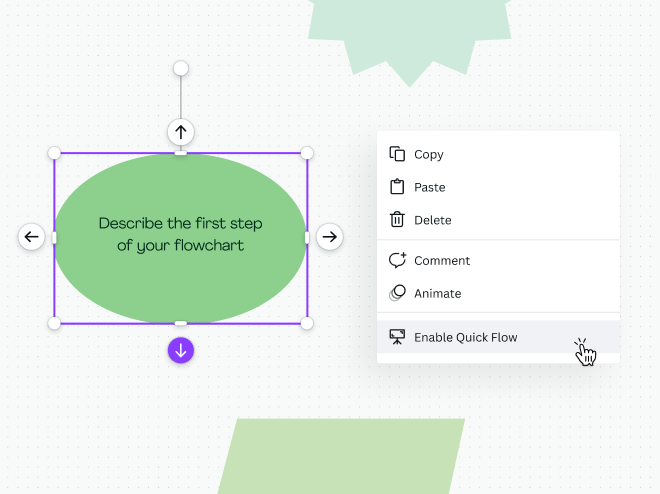Click the top-right corner resize handle
Screen dimensions: 660x494
click(307, 153)
